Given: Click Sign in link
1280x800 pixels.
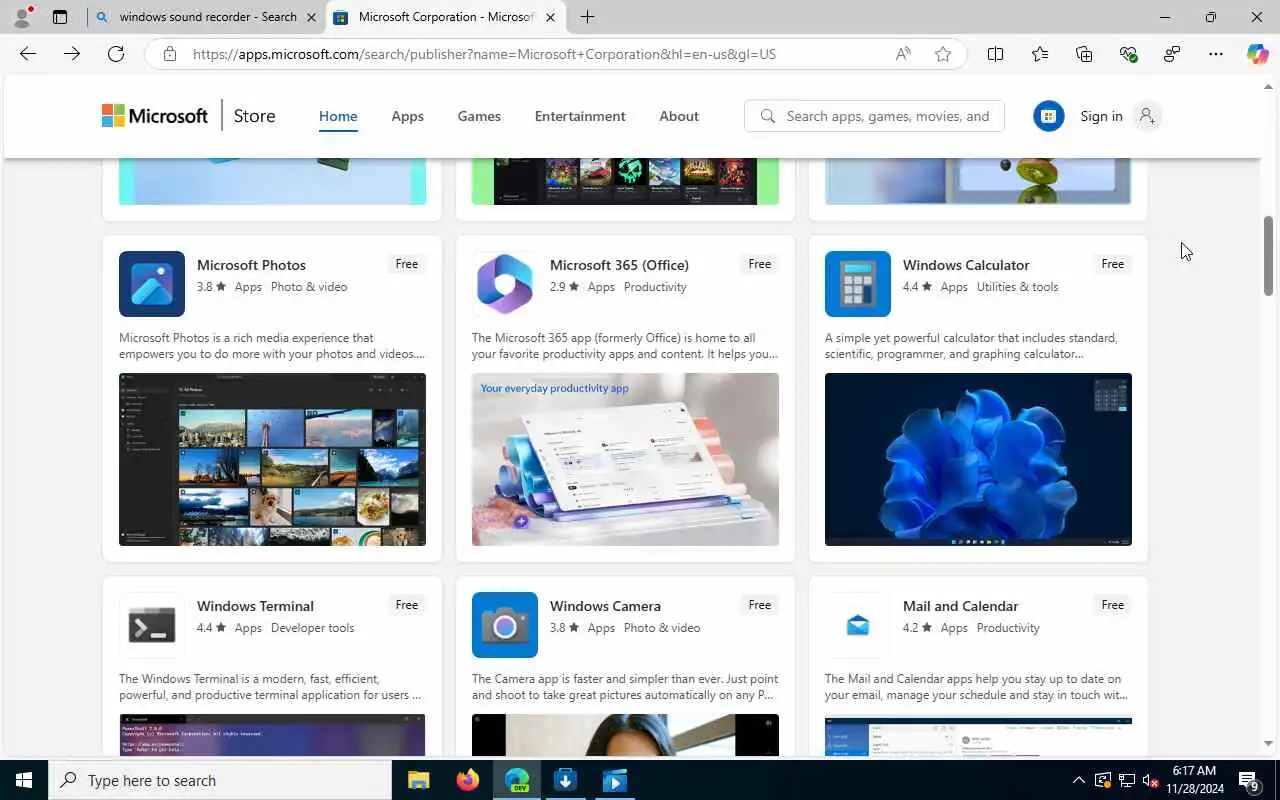Looking at the screenshot, I should point(1101,116).
